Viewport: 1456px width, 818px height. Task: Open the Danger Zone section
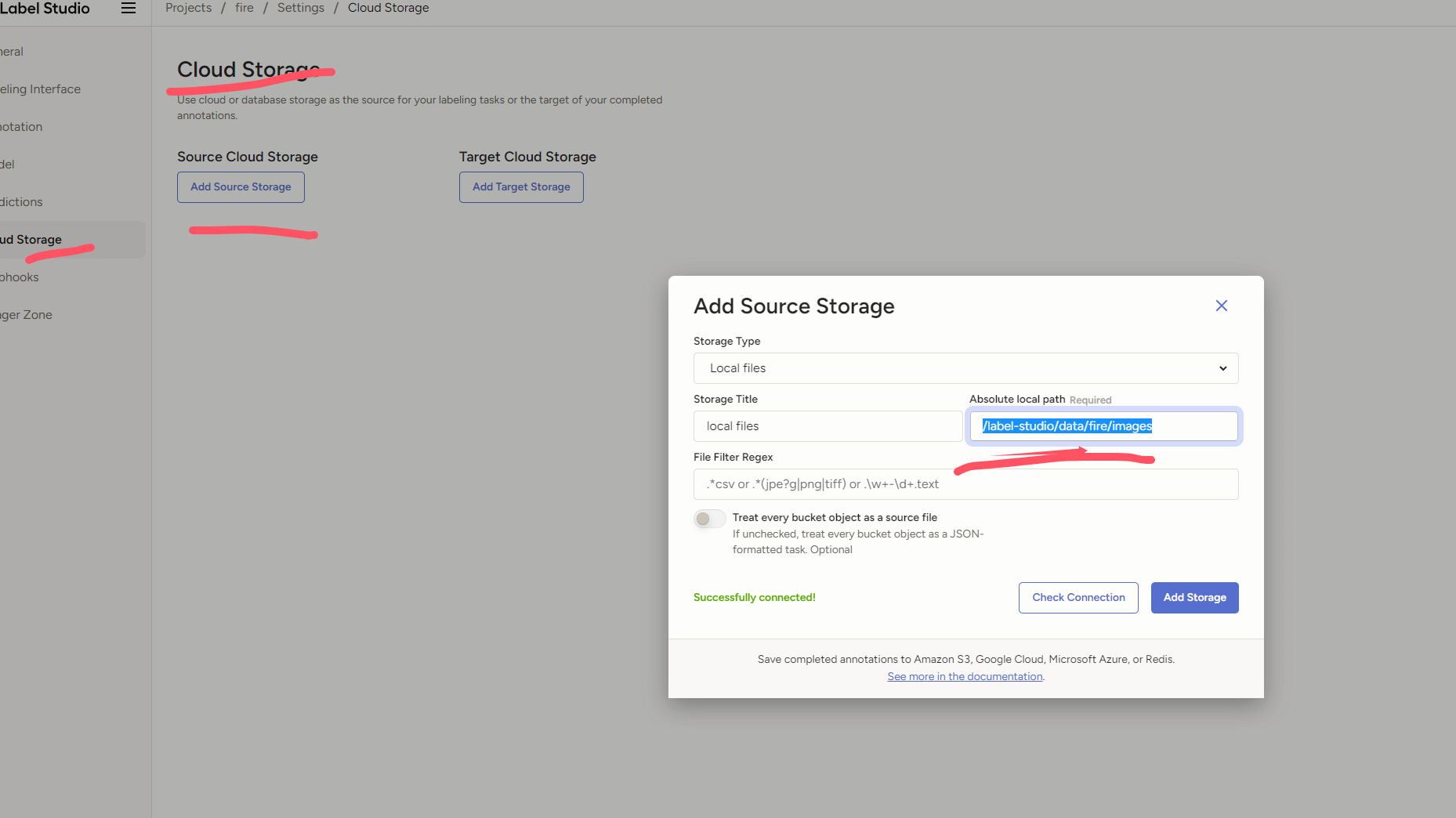(x=27, y=315)
